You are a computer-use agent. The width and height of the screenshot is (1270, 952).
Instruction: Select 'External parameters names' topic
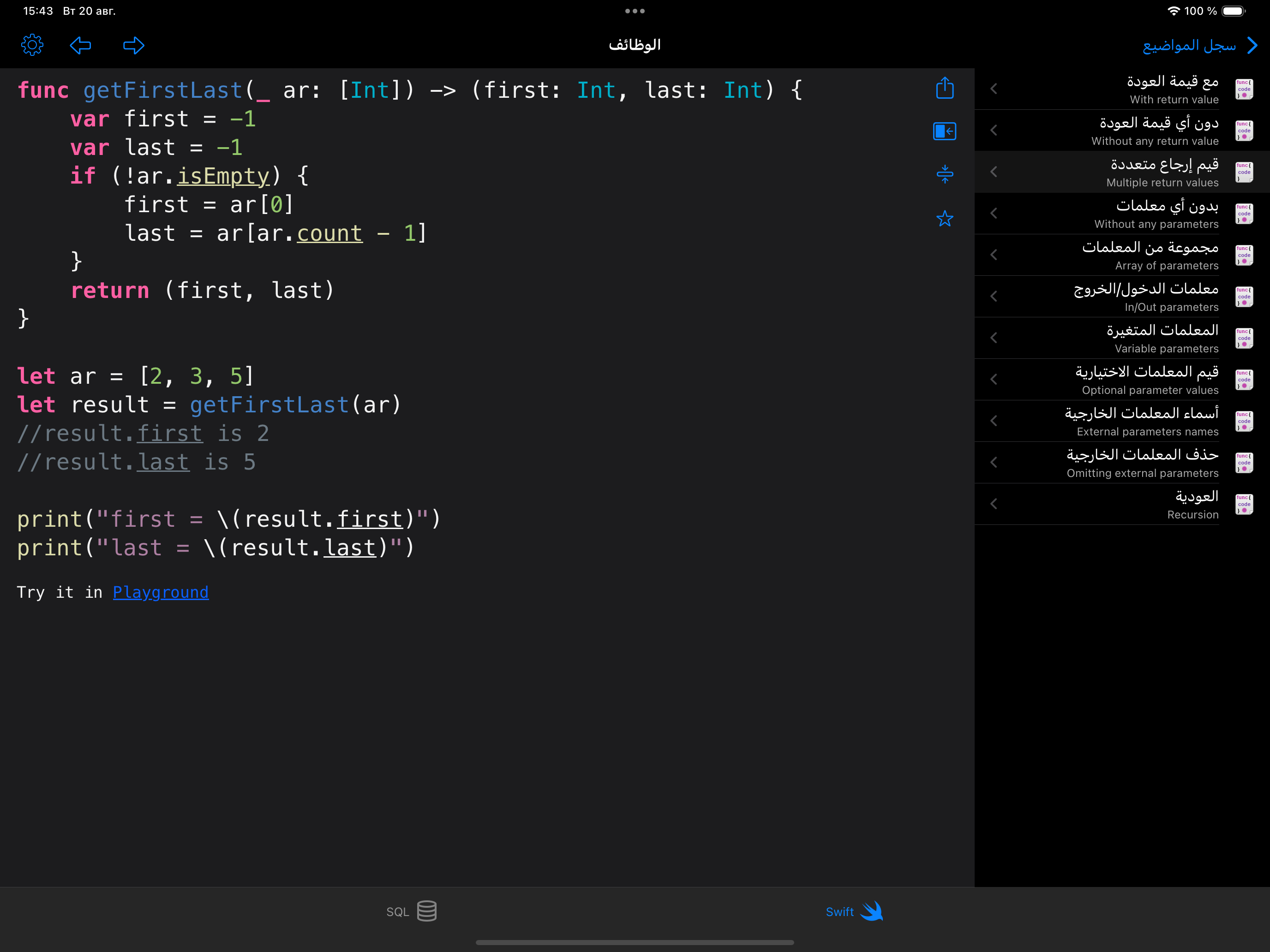[1122, 421]
